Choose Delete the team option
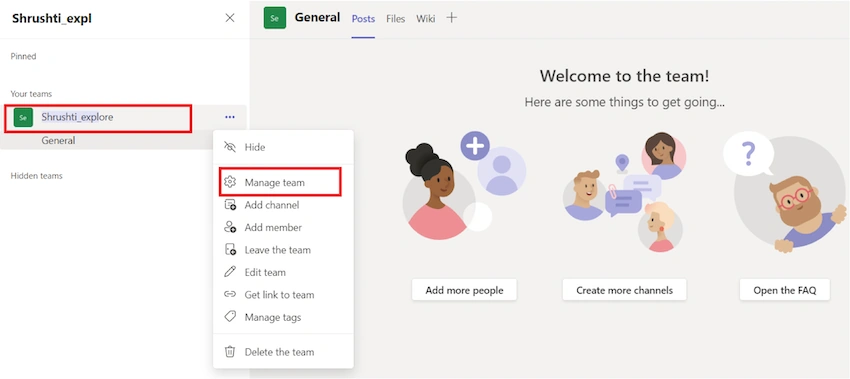This screenshot has width=850, height=379. tap(283, 352)
